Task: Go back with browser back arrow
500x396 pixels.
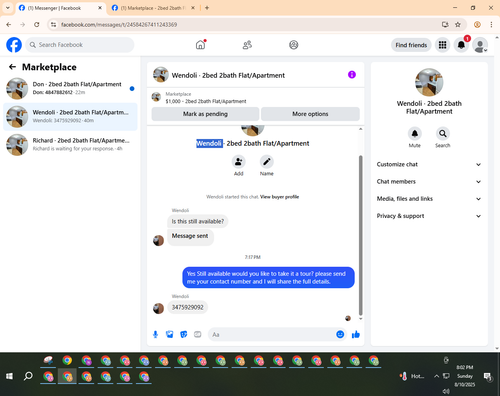Action: (x=9, y=24)
